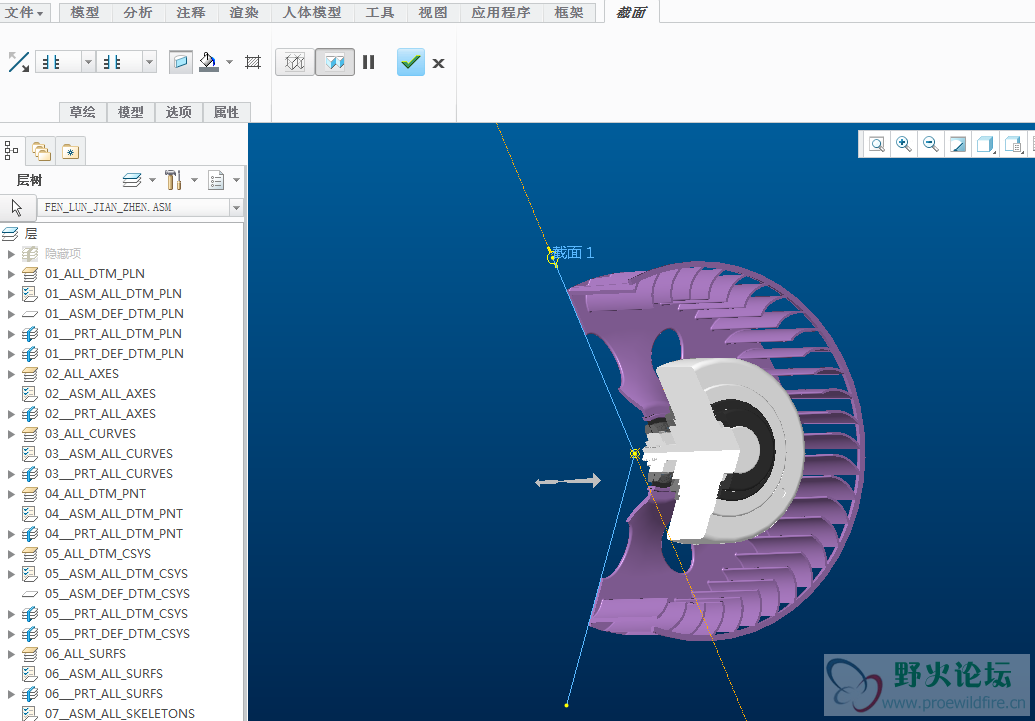Switch to the 注释 ribbon tab
Image resolution: width=1035 pixels, height=721 pixels.
coord(191,13)
